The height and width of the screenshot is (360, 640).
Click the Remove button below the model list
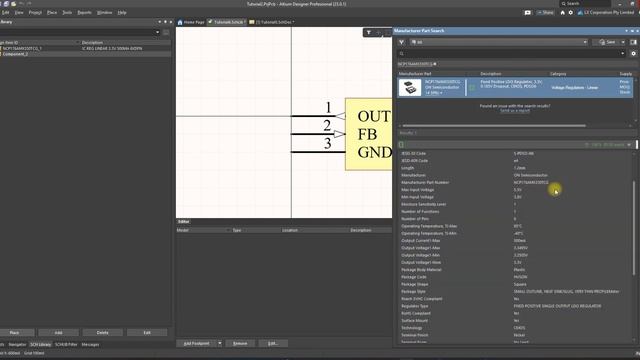[240, 343]
